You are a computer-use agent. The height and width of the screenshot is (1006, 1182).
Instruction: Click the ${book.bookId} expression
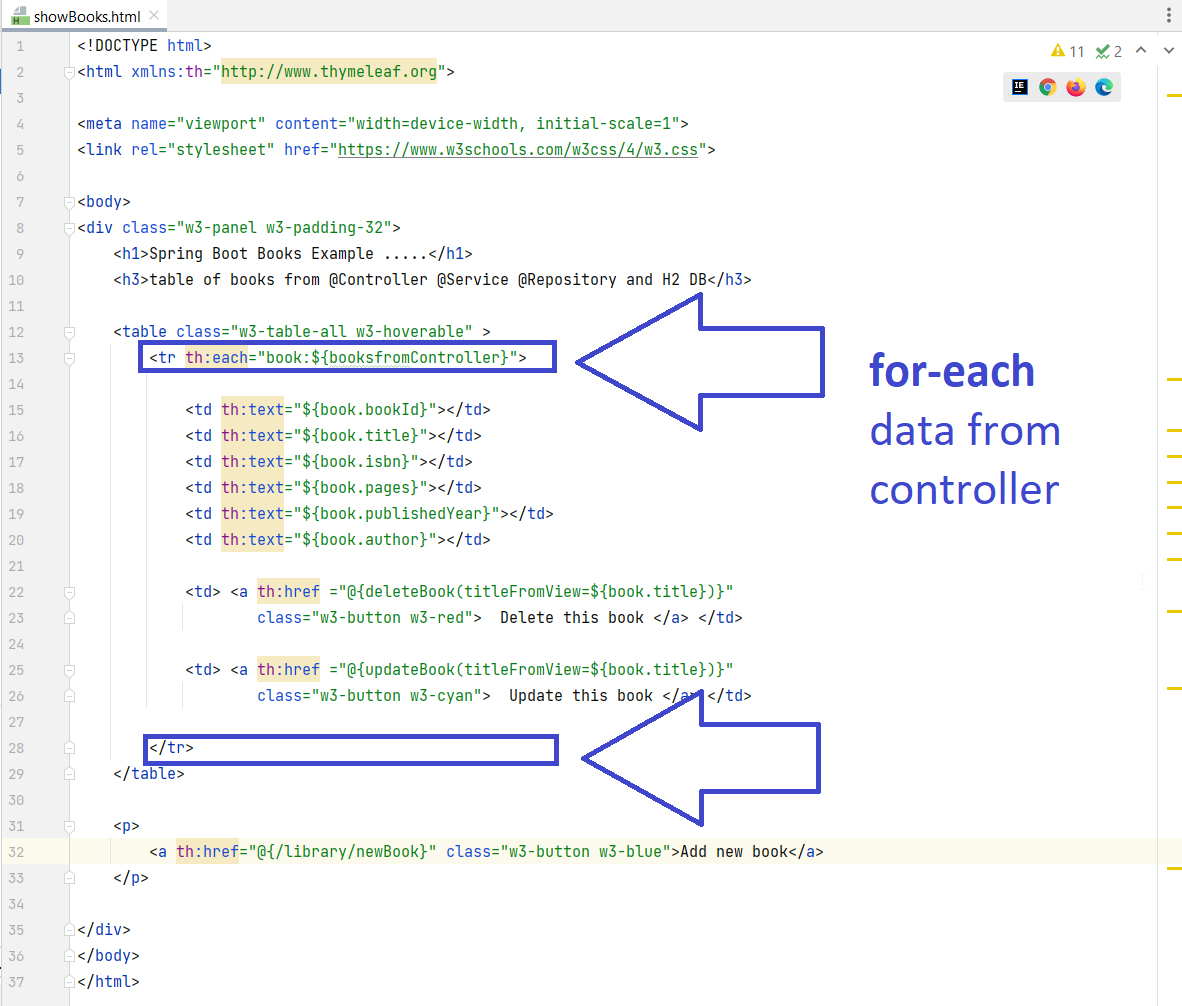(x=365, y=410)
